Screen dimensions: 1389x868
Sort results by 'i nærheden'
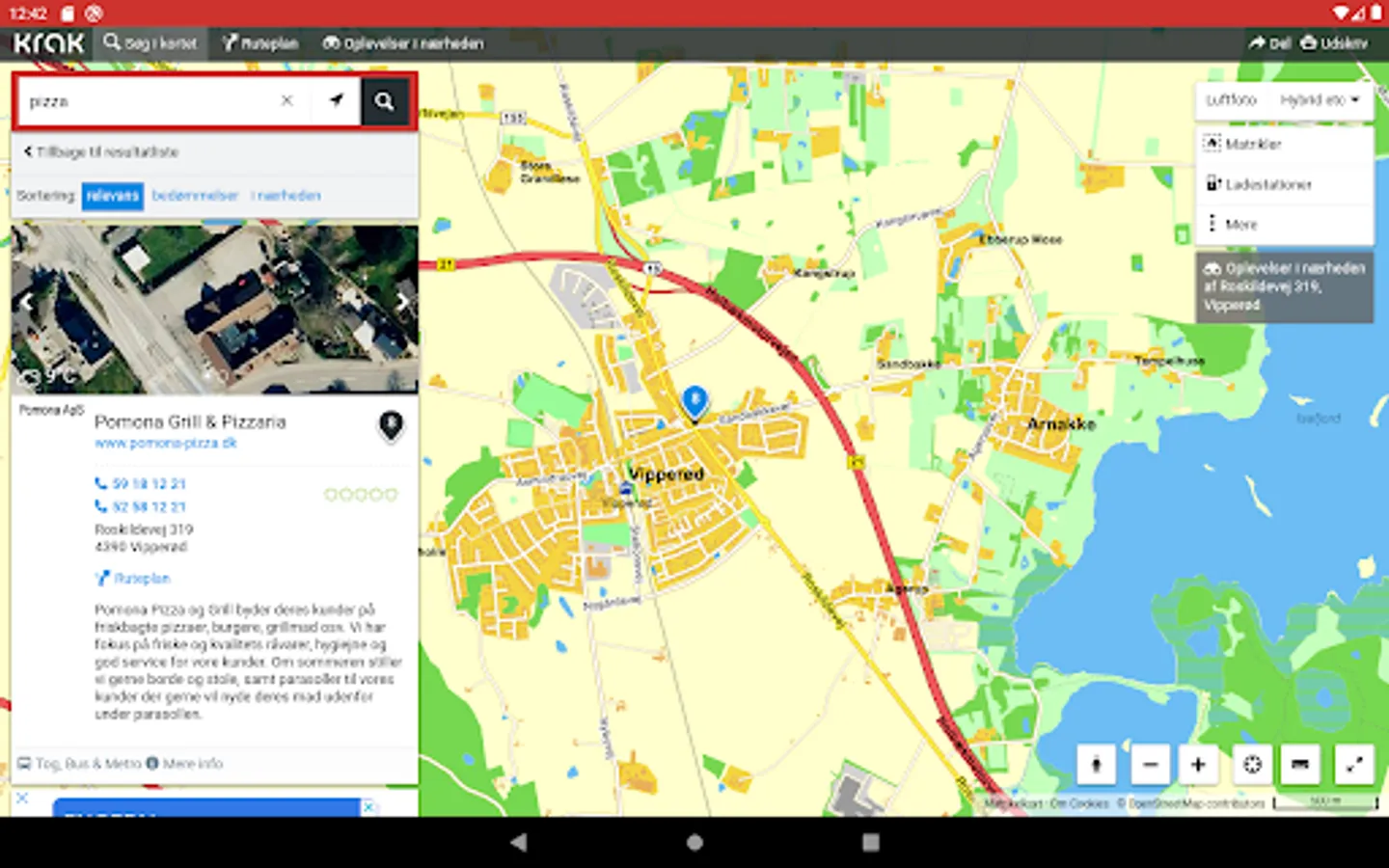click(x=286, y=196)
